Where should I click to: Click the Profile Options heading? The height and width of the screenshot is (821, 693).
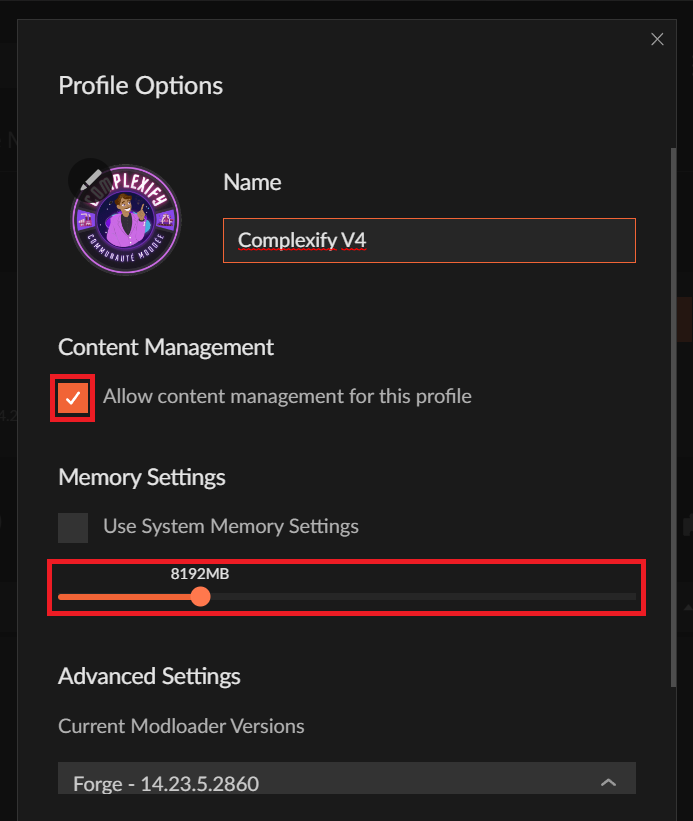coord(141,85)
